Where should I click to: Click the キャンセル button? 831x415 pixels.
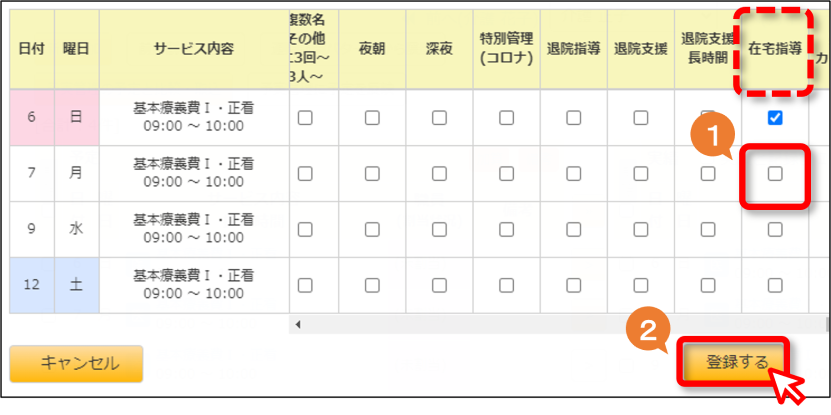coord(76,364)
